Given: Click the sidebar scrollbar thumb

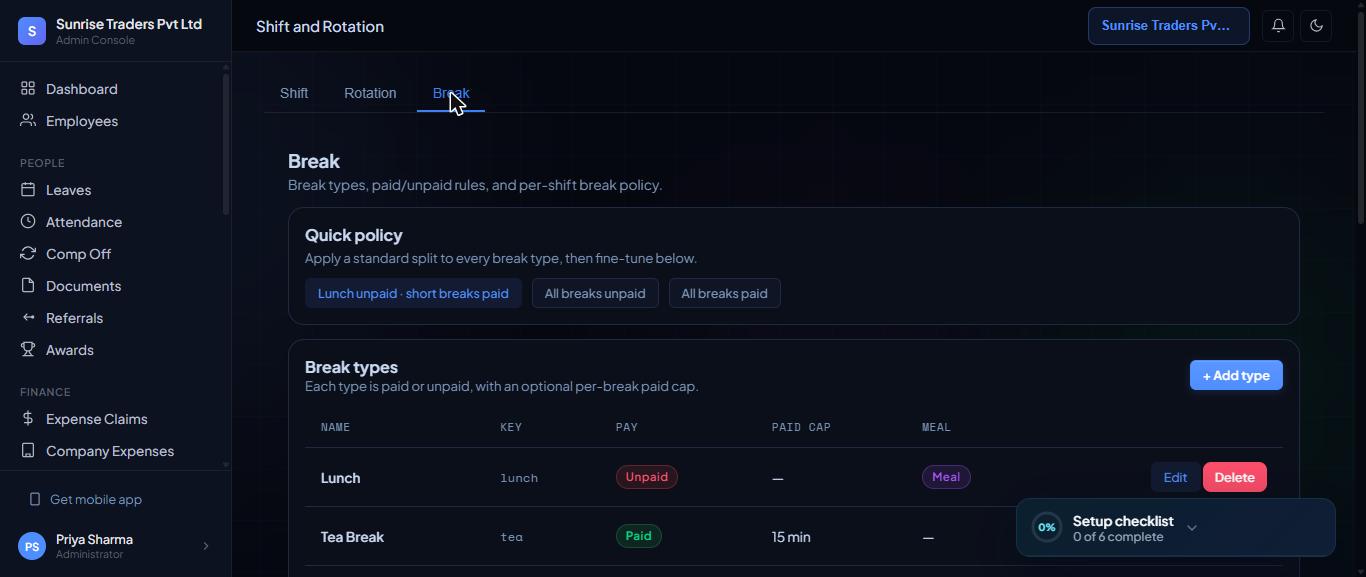Looking at the screenshot, I should click(226, 145).
